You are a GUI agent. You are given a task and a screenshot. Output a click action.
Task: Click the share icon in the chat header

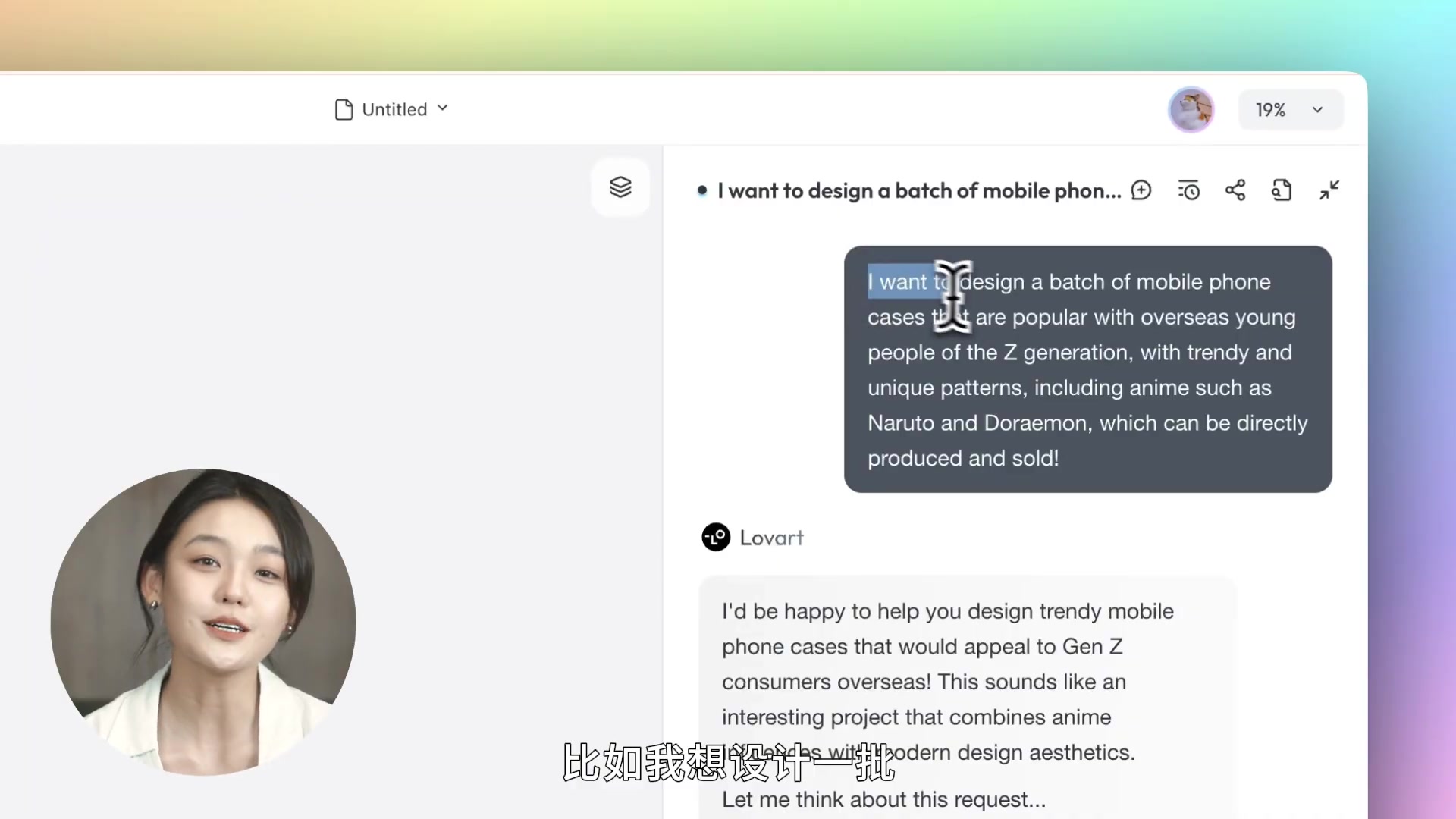pos(1235,190)
